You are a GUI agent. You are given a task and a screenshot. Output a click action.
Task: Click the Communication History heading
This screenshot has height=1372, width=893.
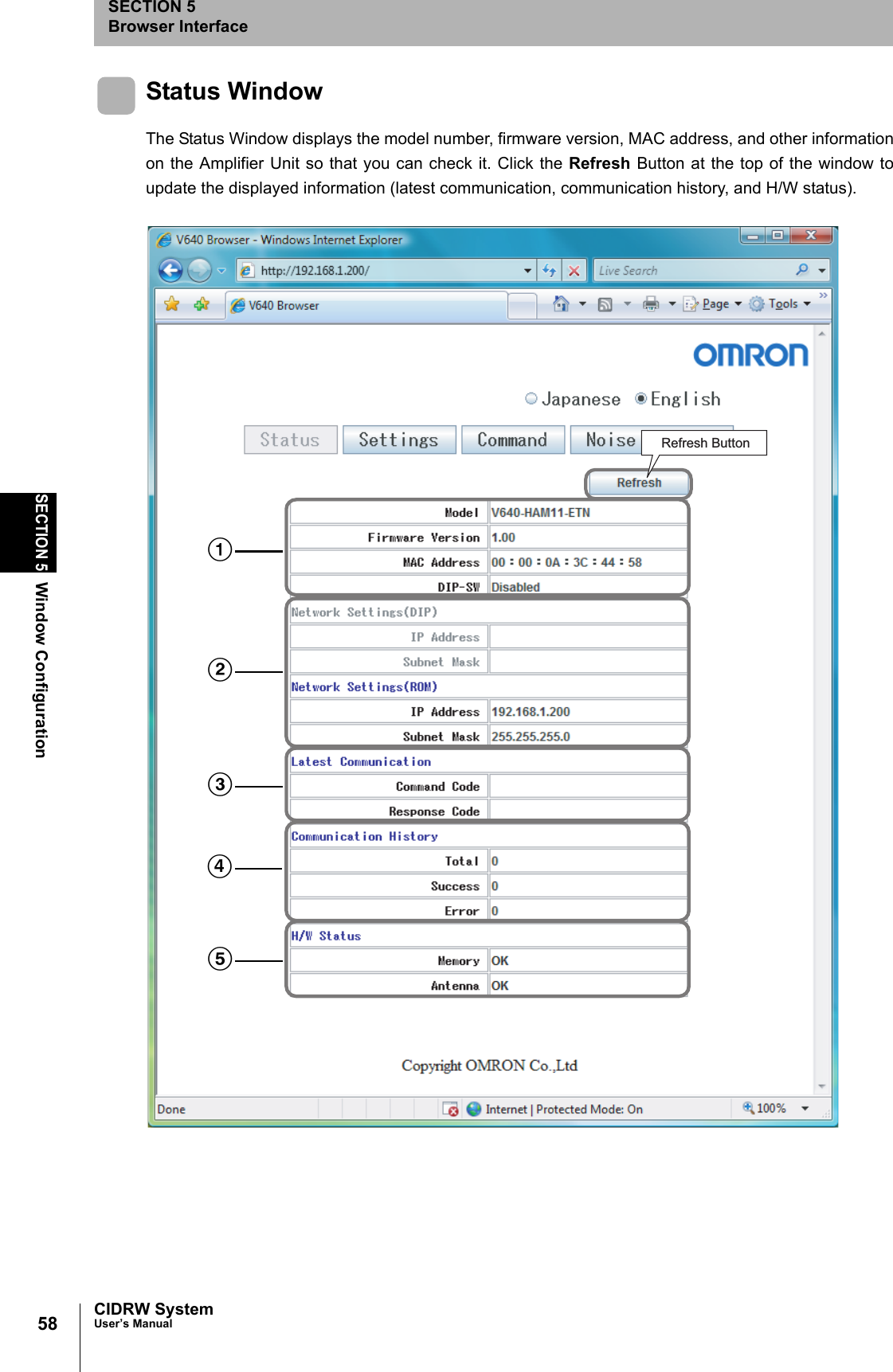pos(365,836)
